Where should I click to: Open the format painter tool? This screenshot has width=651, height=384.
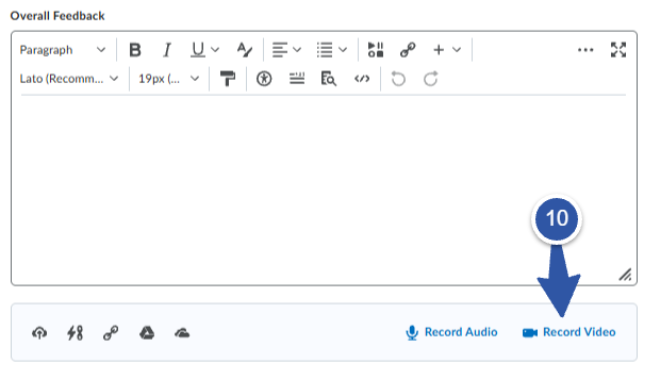[x=228, y=78]
